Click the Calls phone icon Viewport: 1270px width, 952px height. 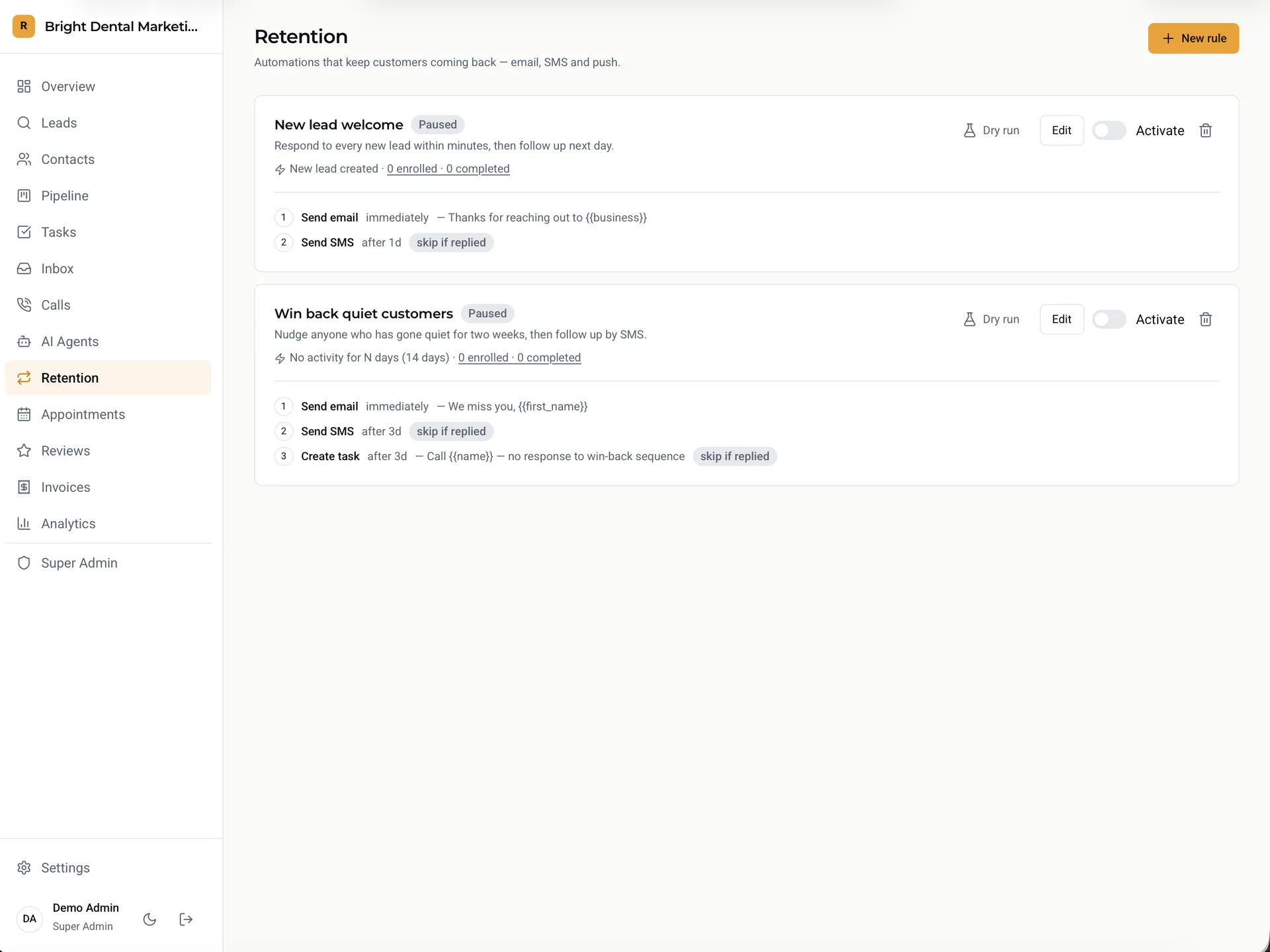24,305
